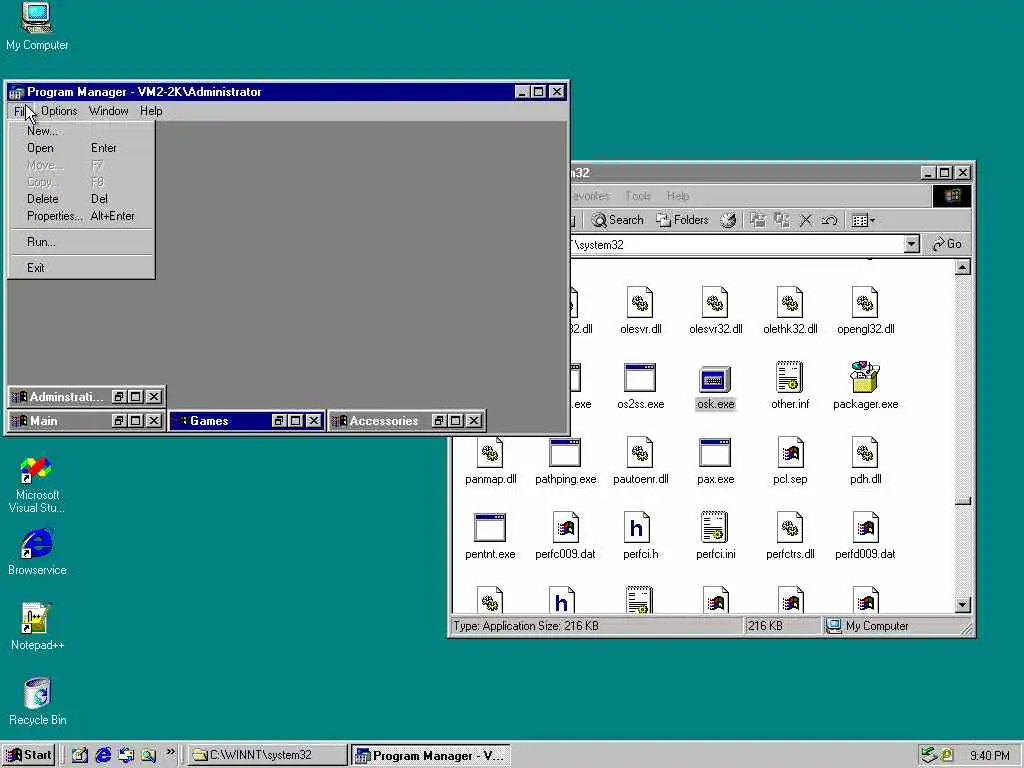Open the Help menu in Explorer window
This screenshot has height=768, width=1024.
coord(678,196)
